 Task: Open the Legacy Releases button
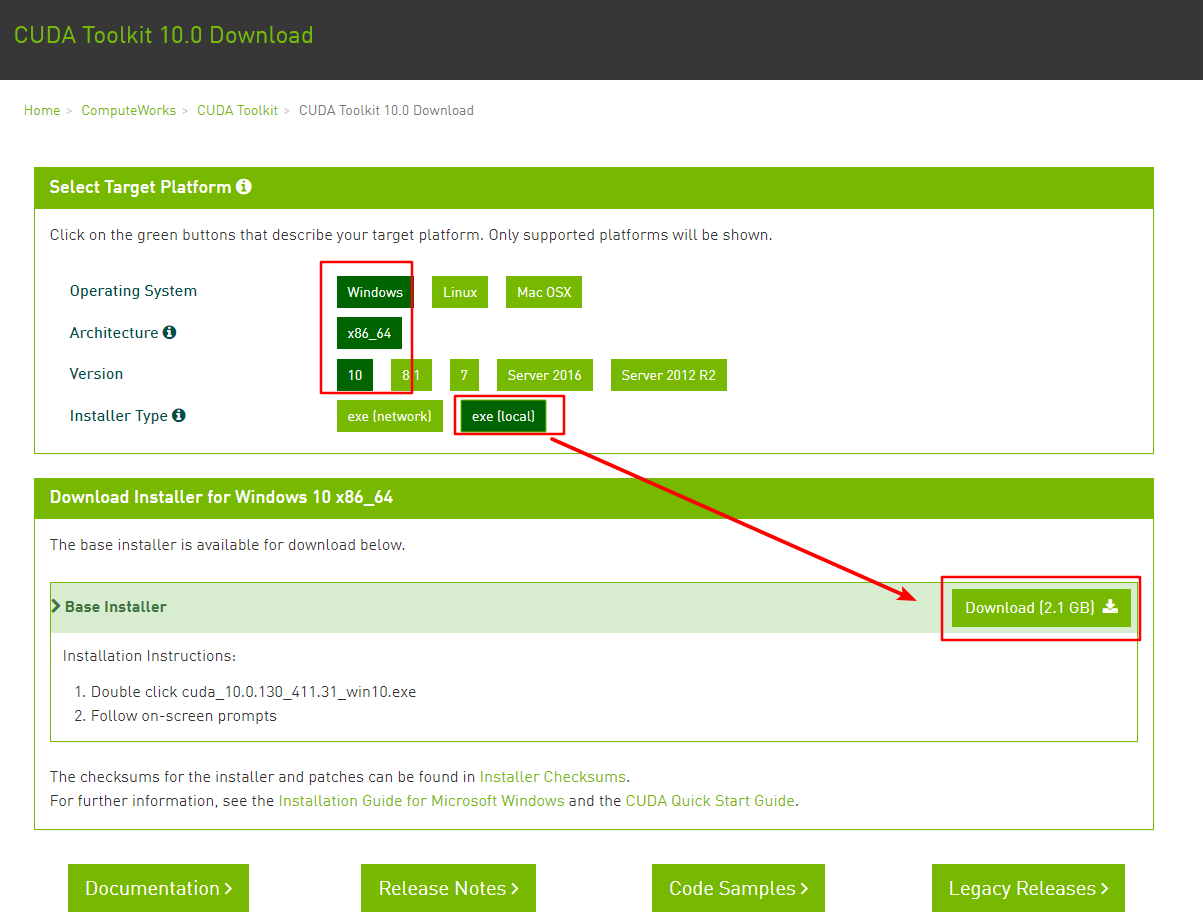point(1028,888)
